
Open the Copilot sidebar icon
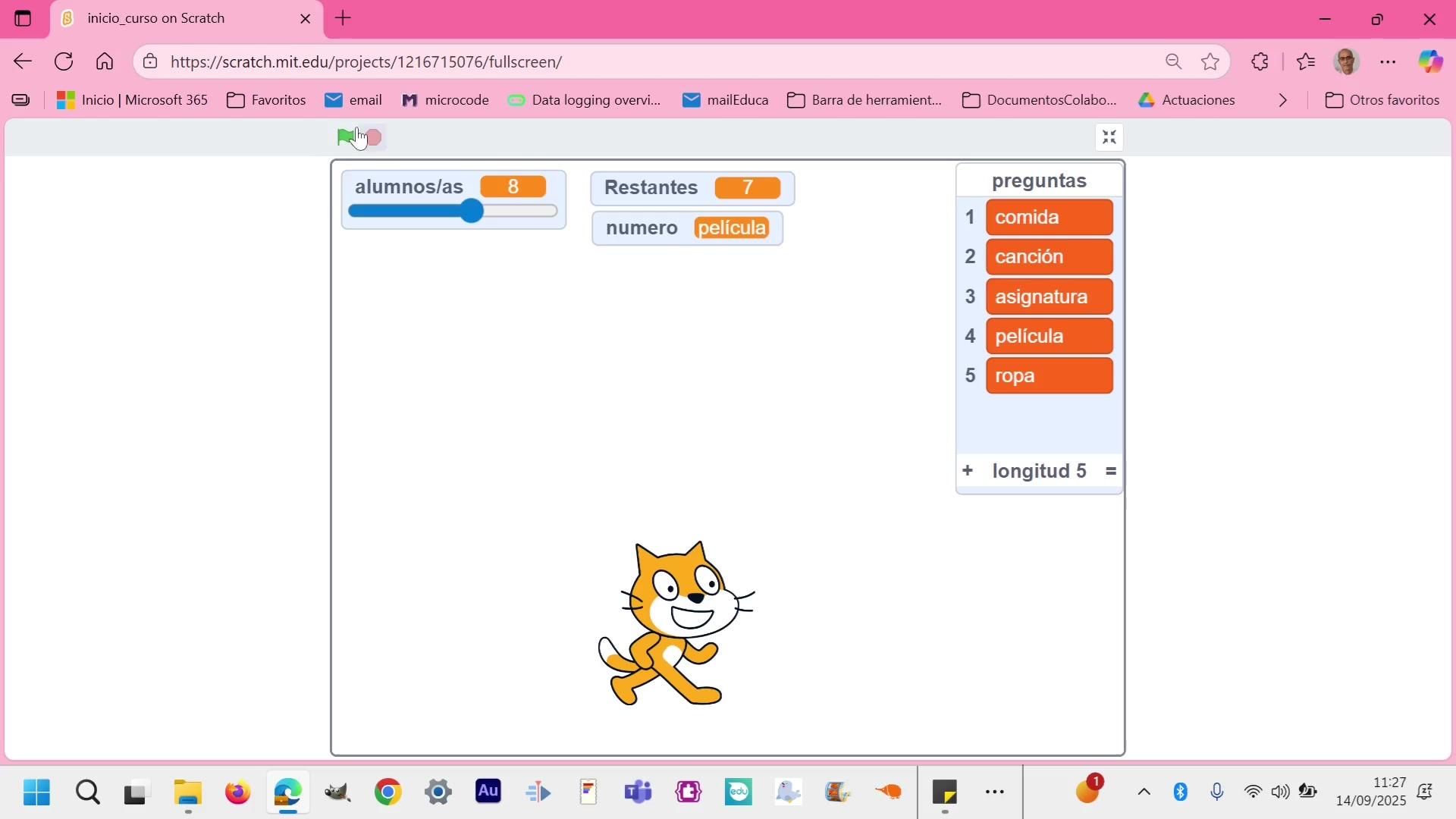[x=1430, y=61]
